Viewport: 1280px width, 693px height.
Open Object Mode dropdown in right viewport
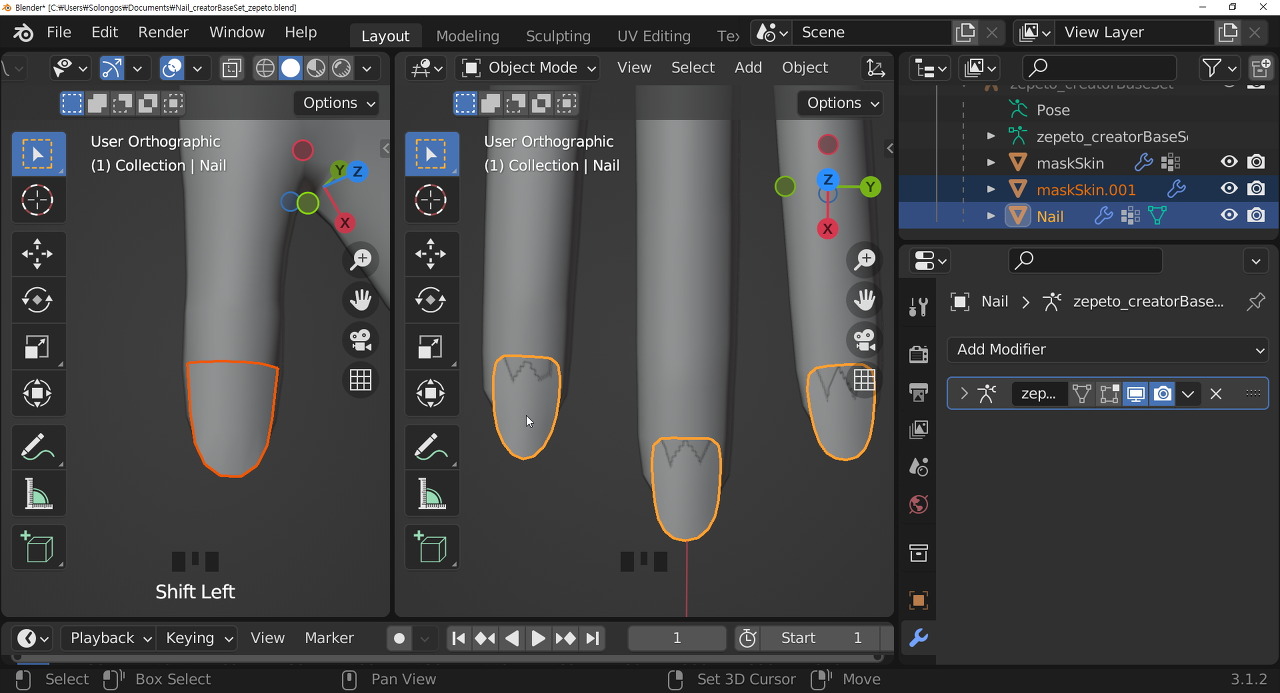530,68
